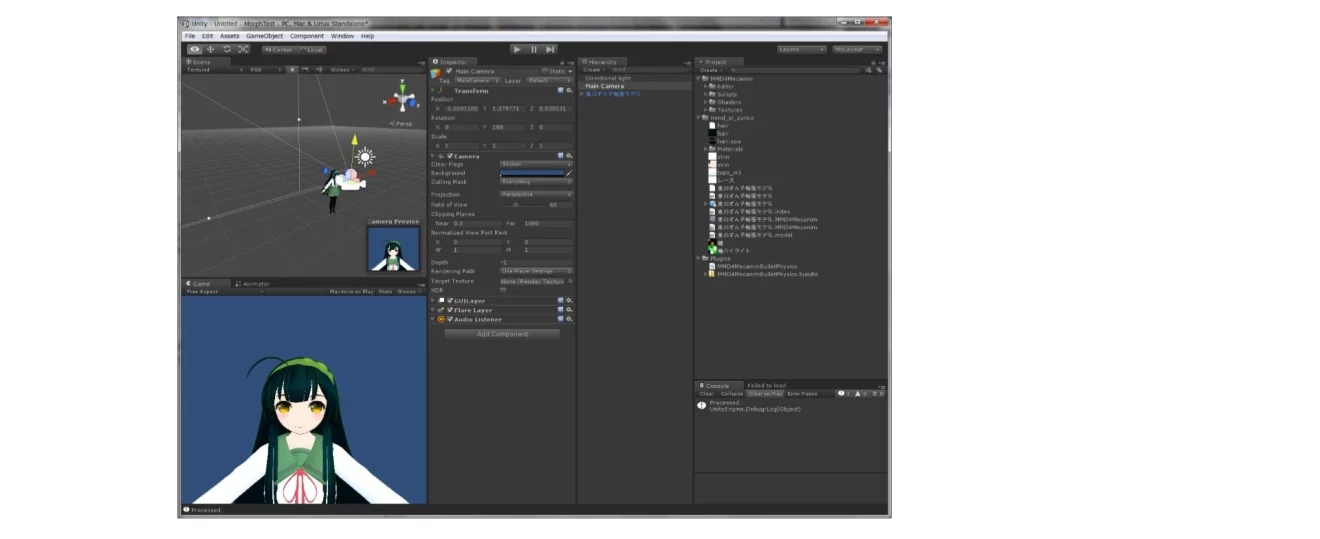Image resolution: width=1320 pixels, height=539 pixels.
Task: Click the Main Camera object cube icon
Action: point(436,73)
